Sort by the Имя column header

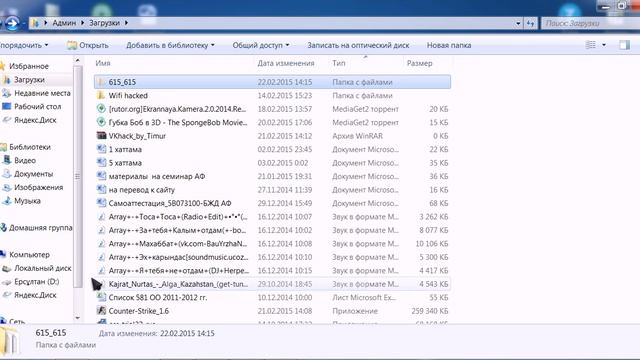click(x=103, y=63)
